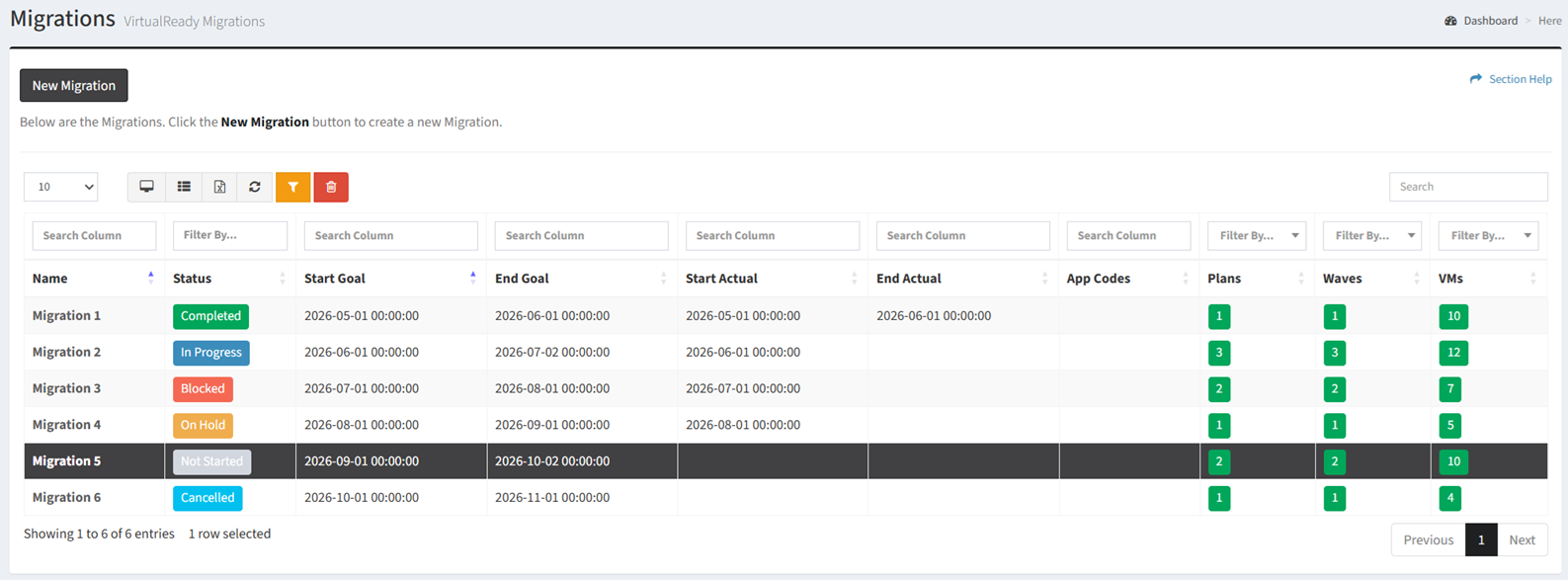Click the Dashboard breadcrumb icon

(1450, 21)
